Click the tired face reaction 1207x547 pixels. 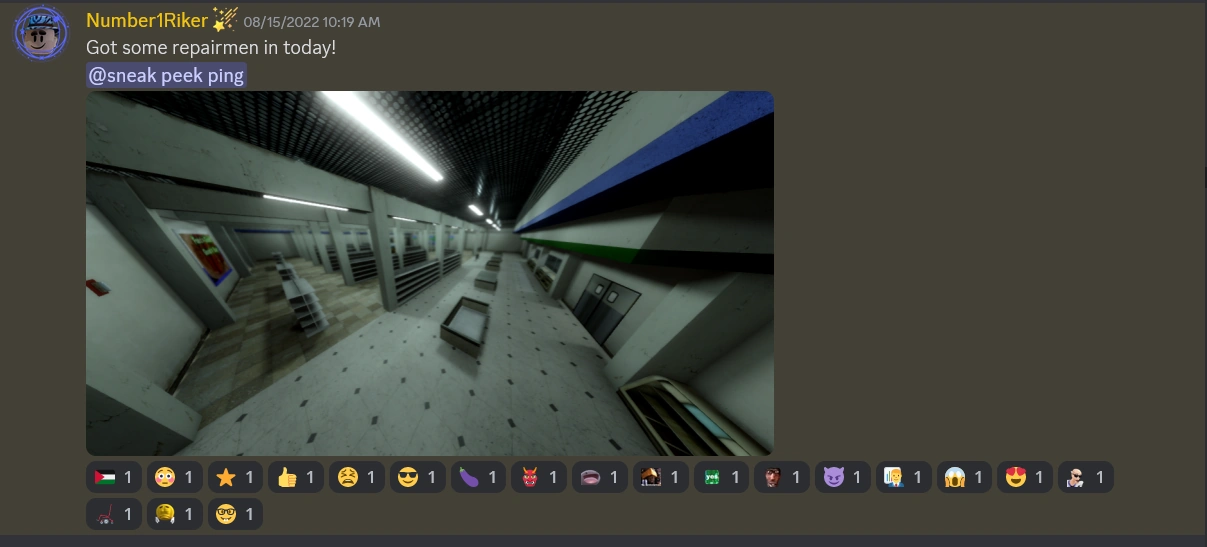[x=357, y=478]
